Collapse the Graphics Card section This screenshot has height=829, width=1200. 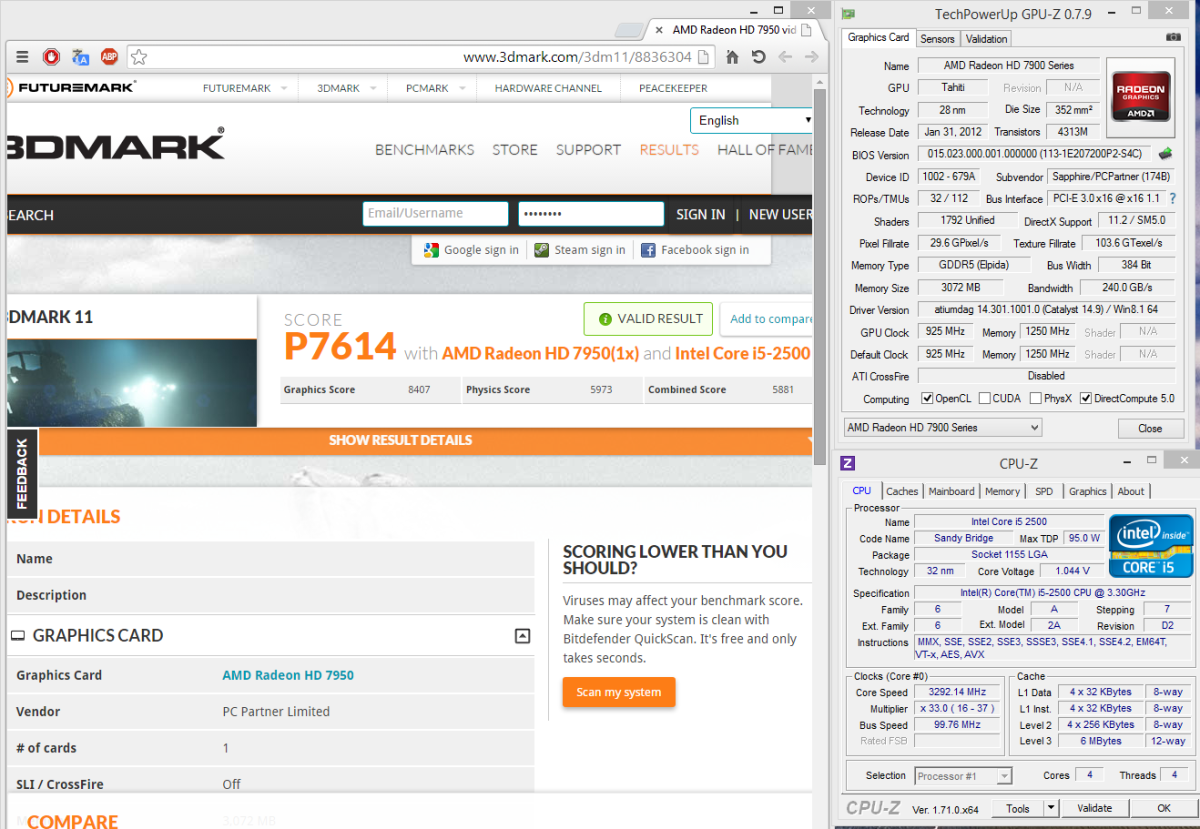point(522,636)
